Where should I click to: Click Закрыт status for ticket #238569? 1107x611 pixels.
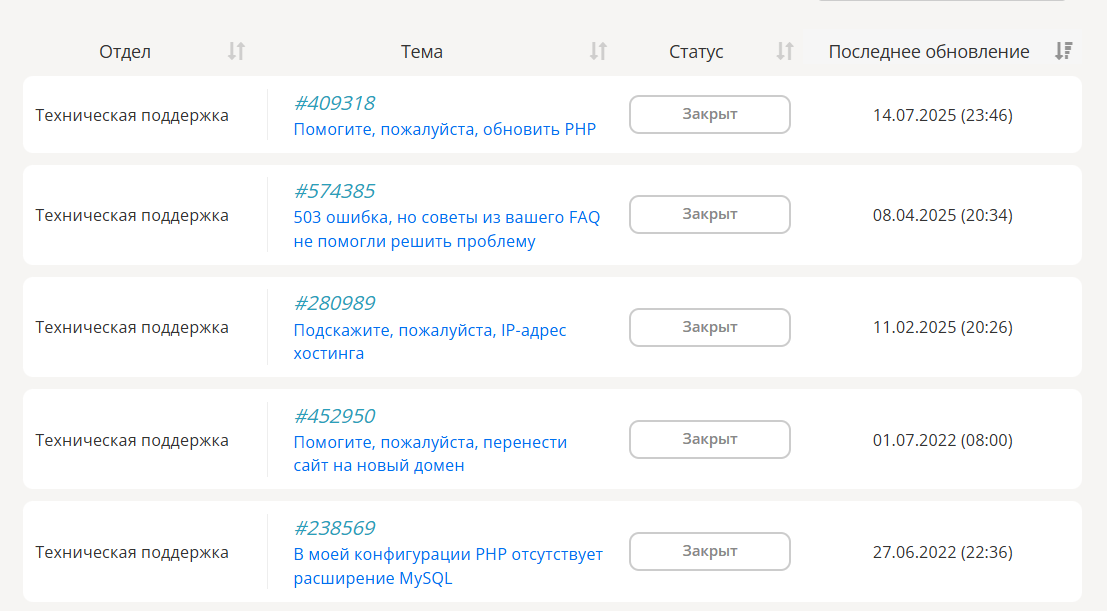[x=709, y=551]
